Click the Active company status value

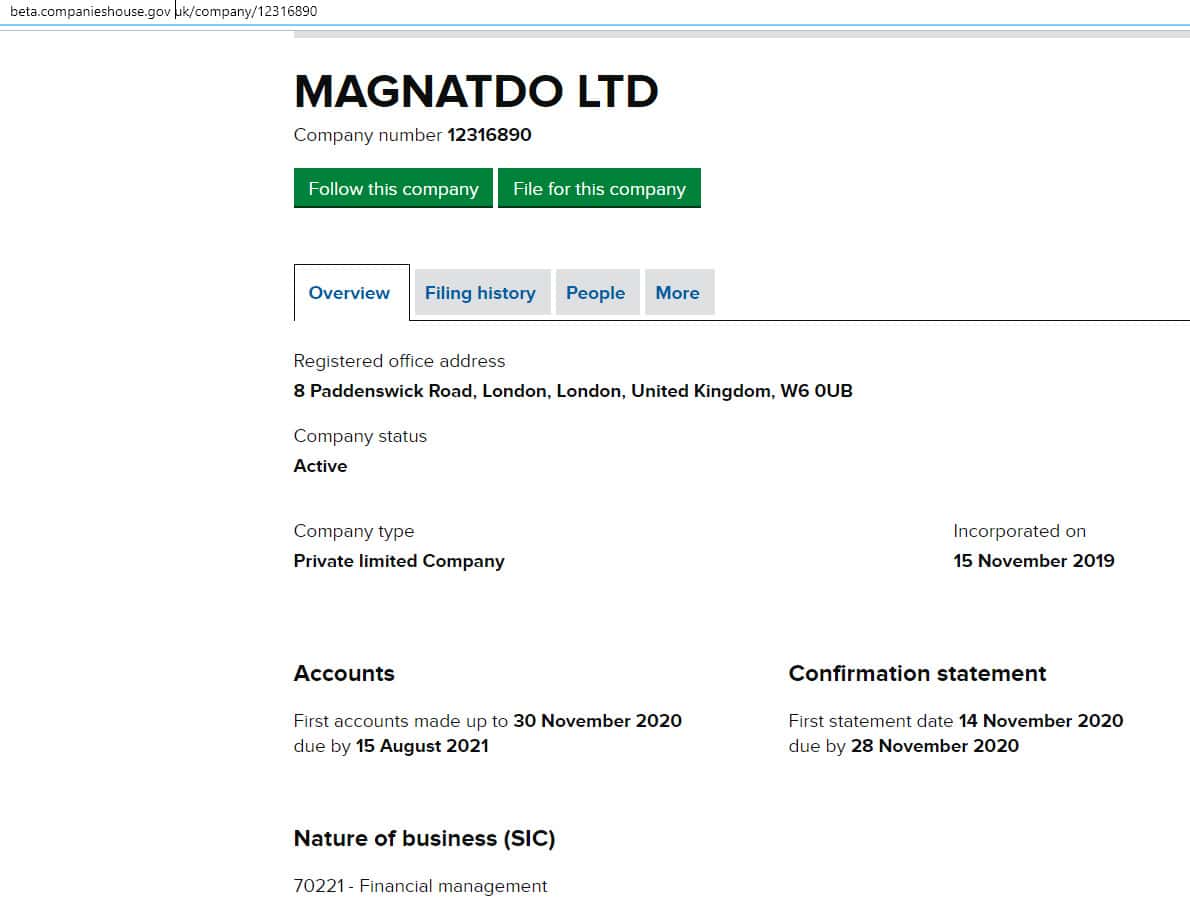click(320, 466)
